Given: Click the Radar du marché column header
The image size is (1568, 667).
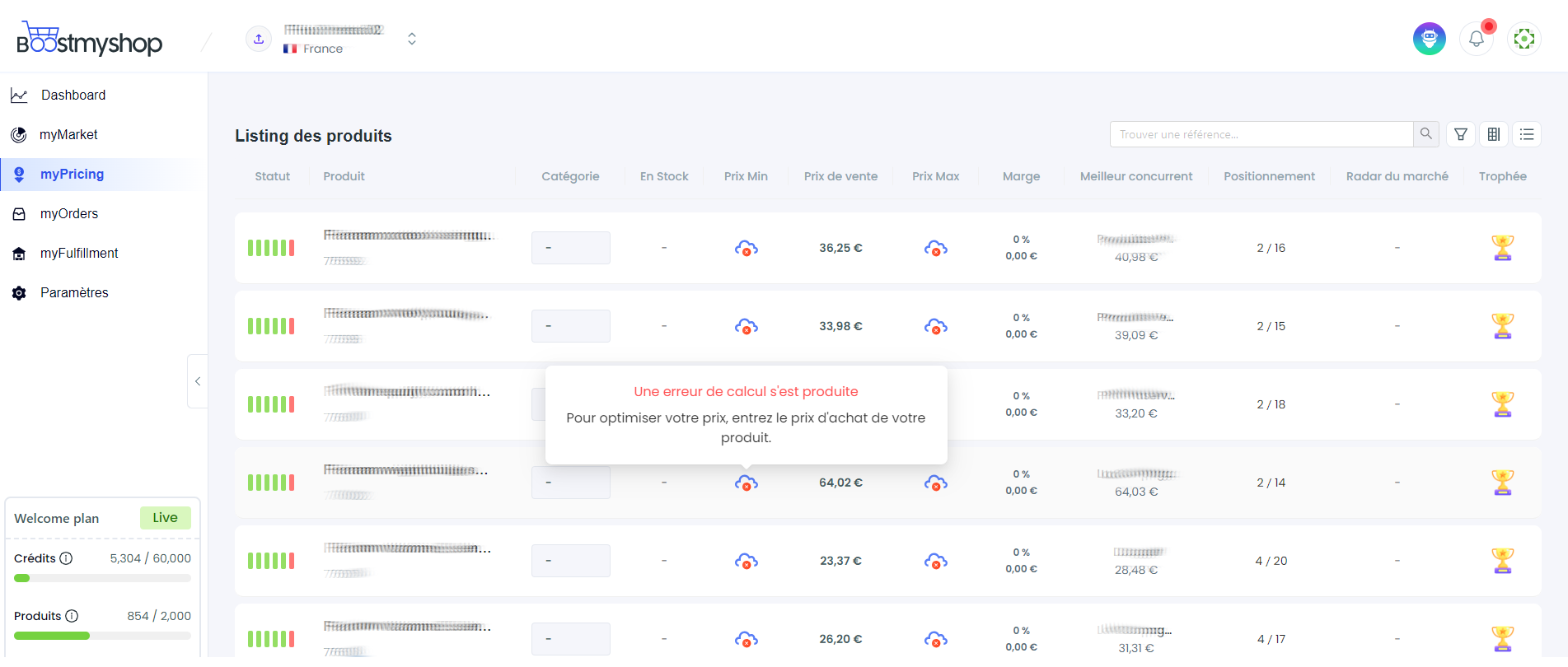Looking at the screenshot, I should (1397, 176).
